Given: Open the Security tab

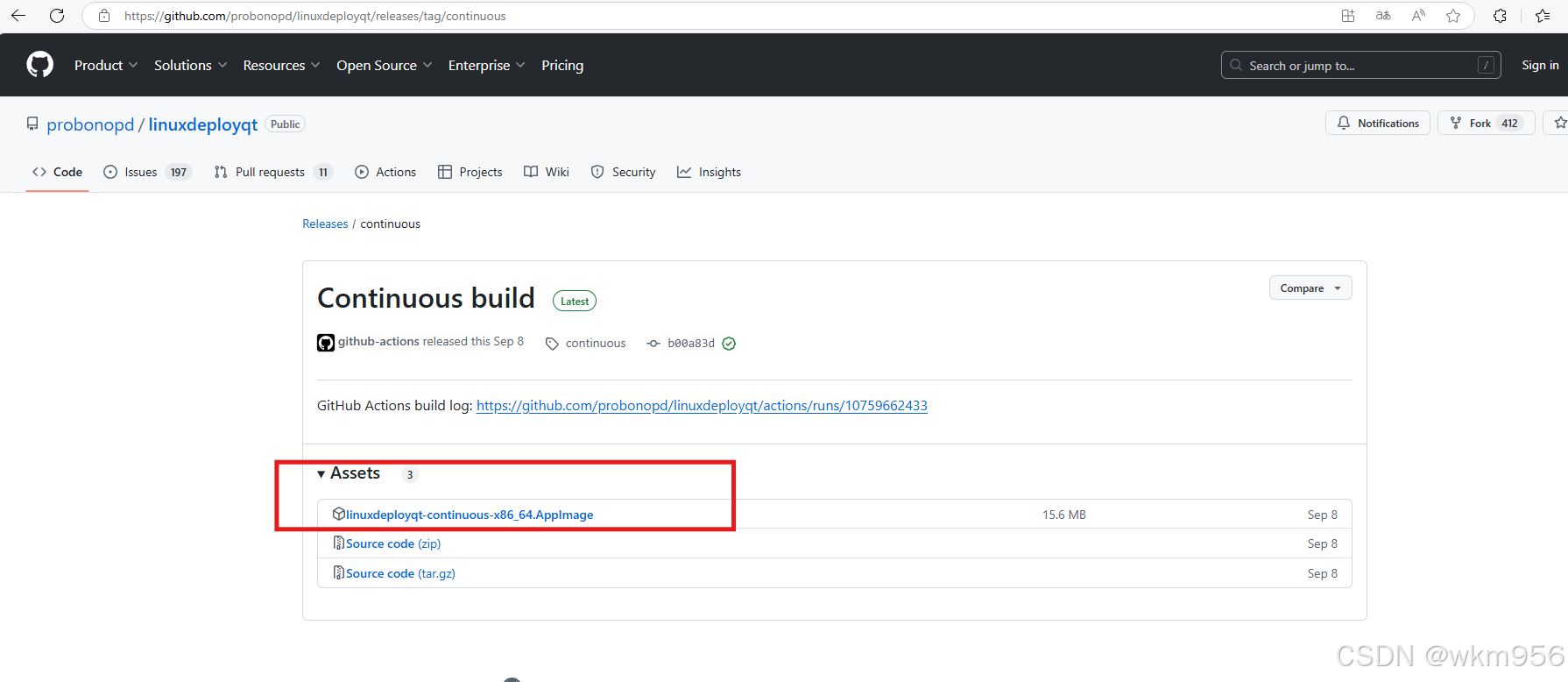Looking at the screenshot, I should click(x=624, y=172).
